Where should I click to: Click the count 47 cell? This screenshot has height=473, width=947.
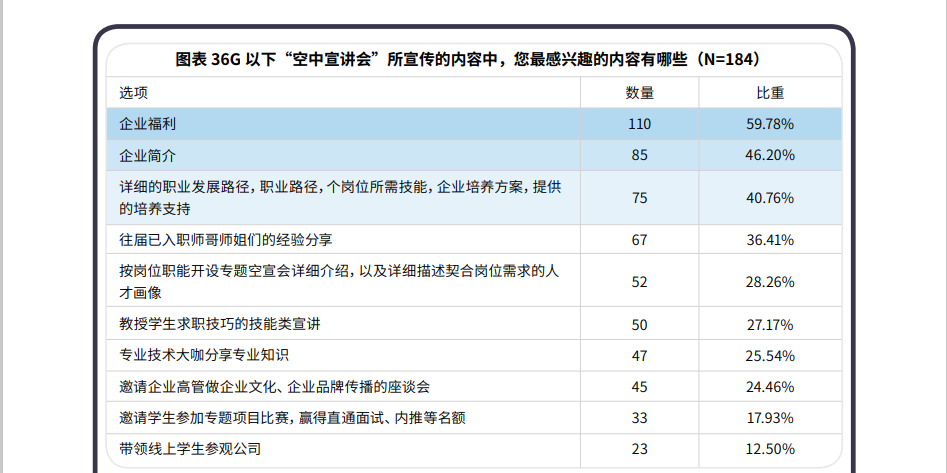[x=640, y=356]
